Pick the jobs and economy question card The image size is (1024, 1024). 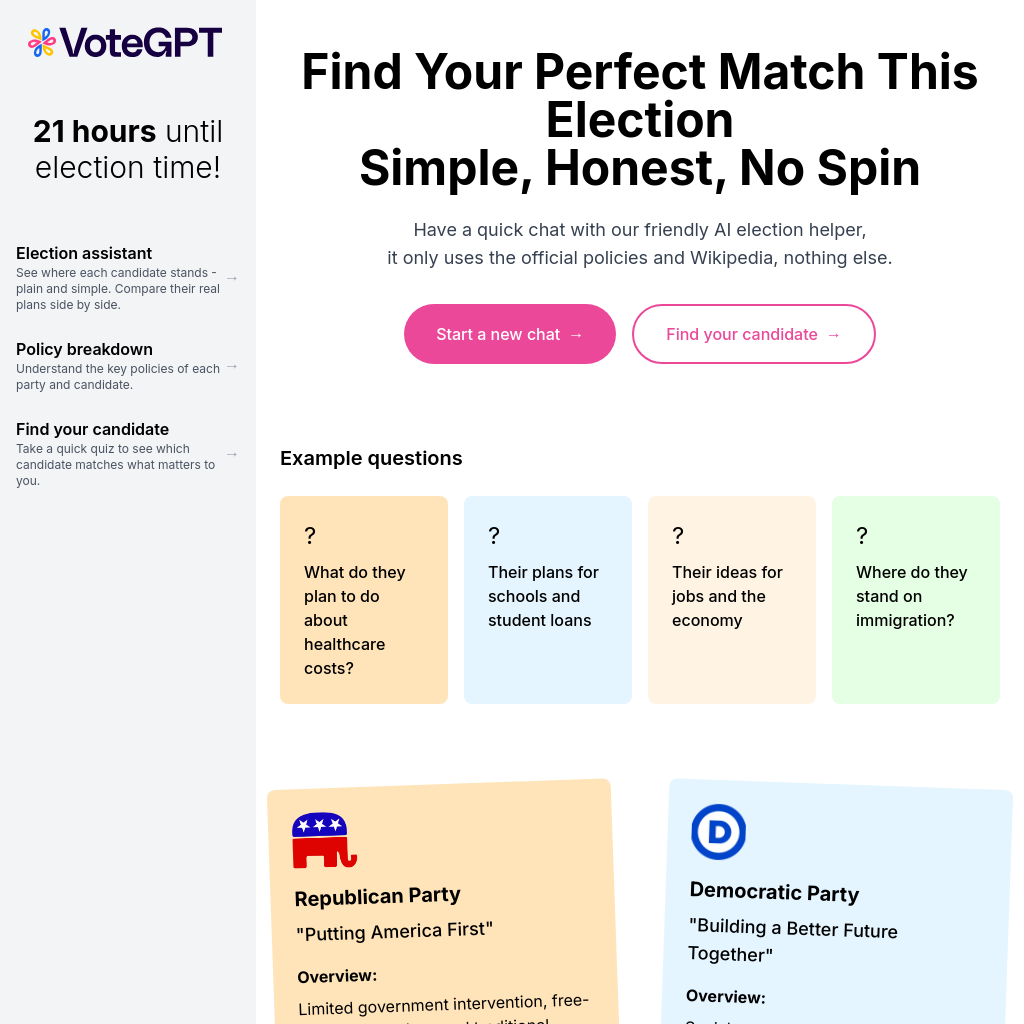click(x=732, y=600)
